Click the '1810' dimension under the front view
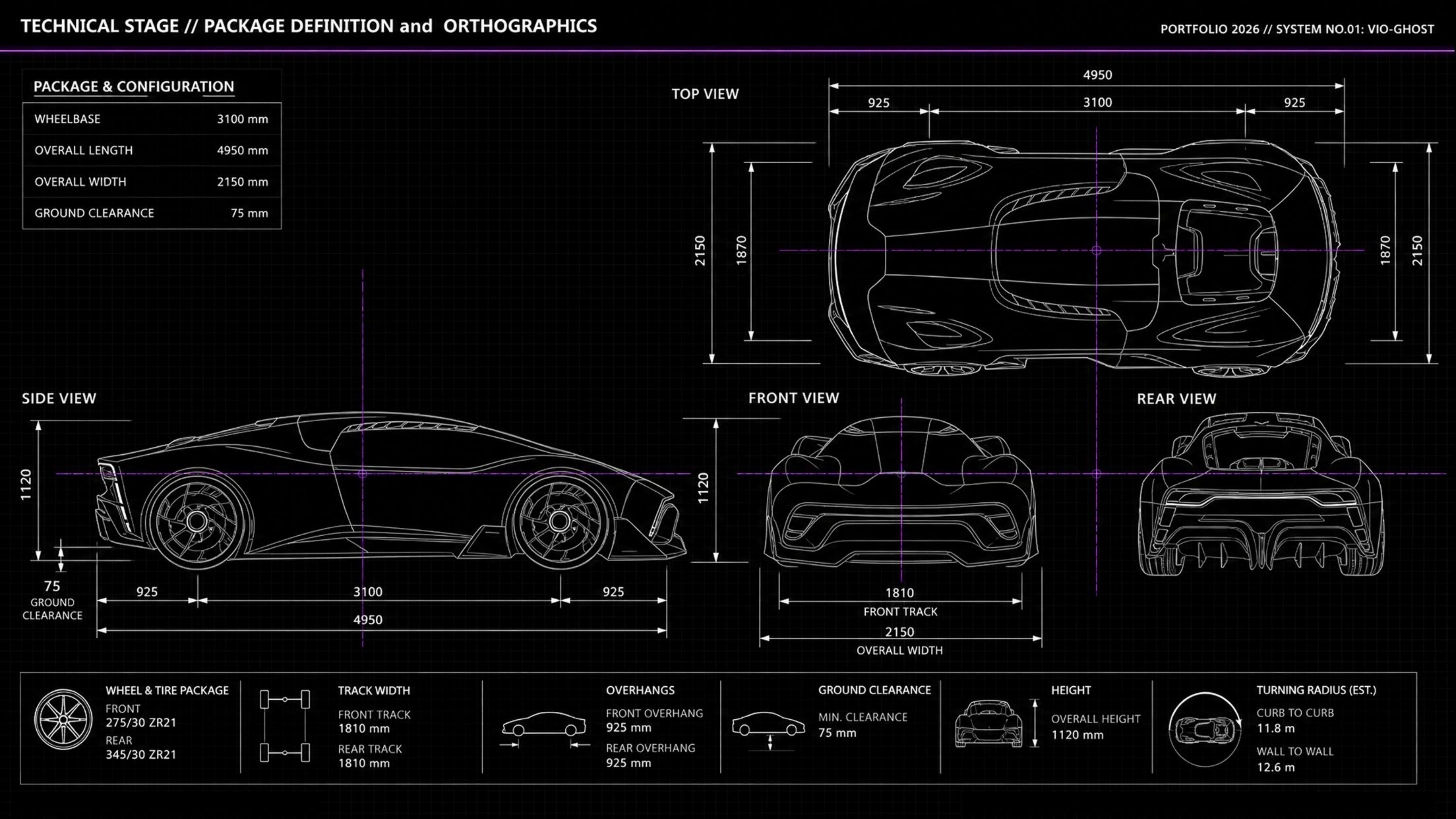Screen dimensions: 1456x819 [899, 593]
